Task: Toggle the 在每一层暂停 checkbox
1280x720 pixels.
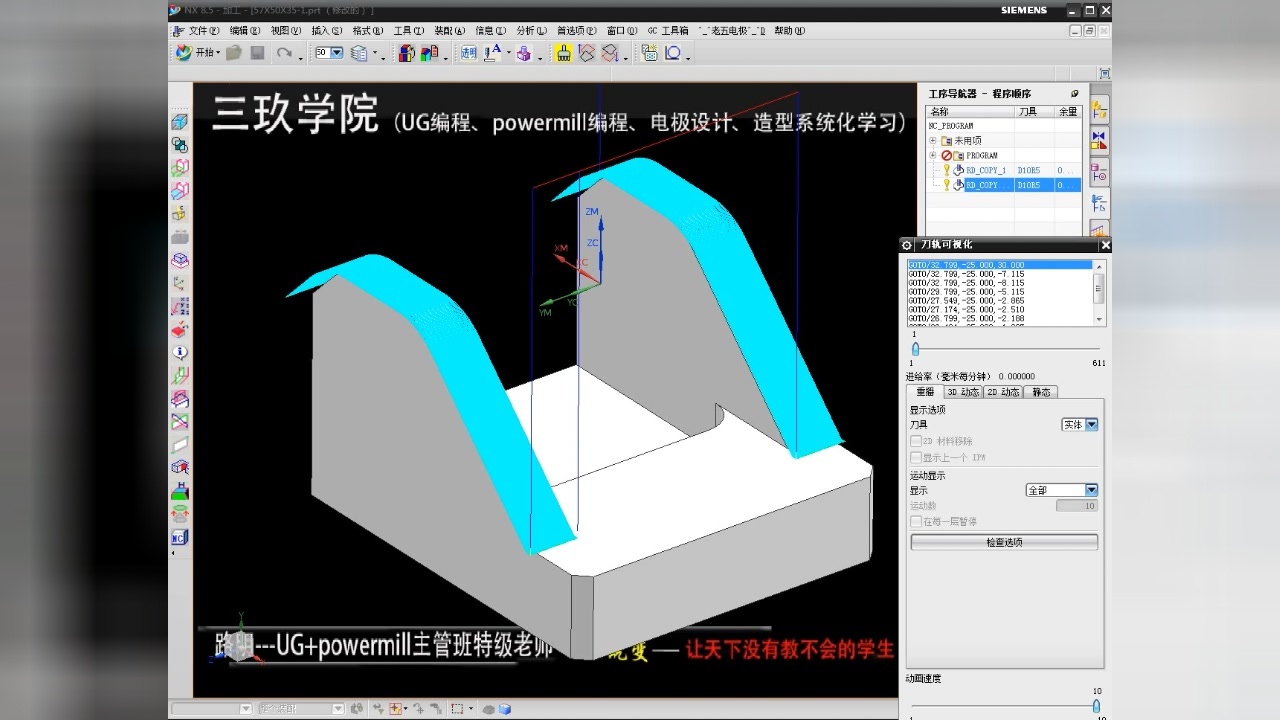Action: 916,521
